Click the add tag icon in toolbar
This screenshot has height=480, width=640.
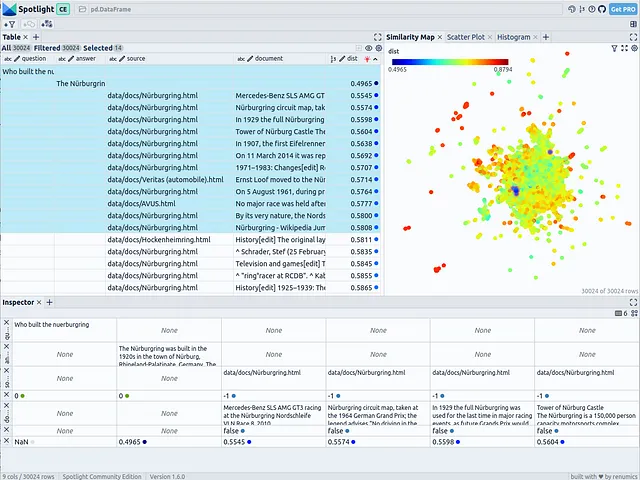(x=29, y=24)
